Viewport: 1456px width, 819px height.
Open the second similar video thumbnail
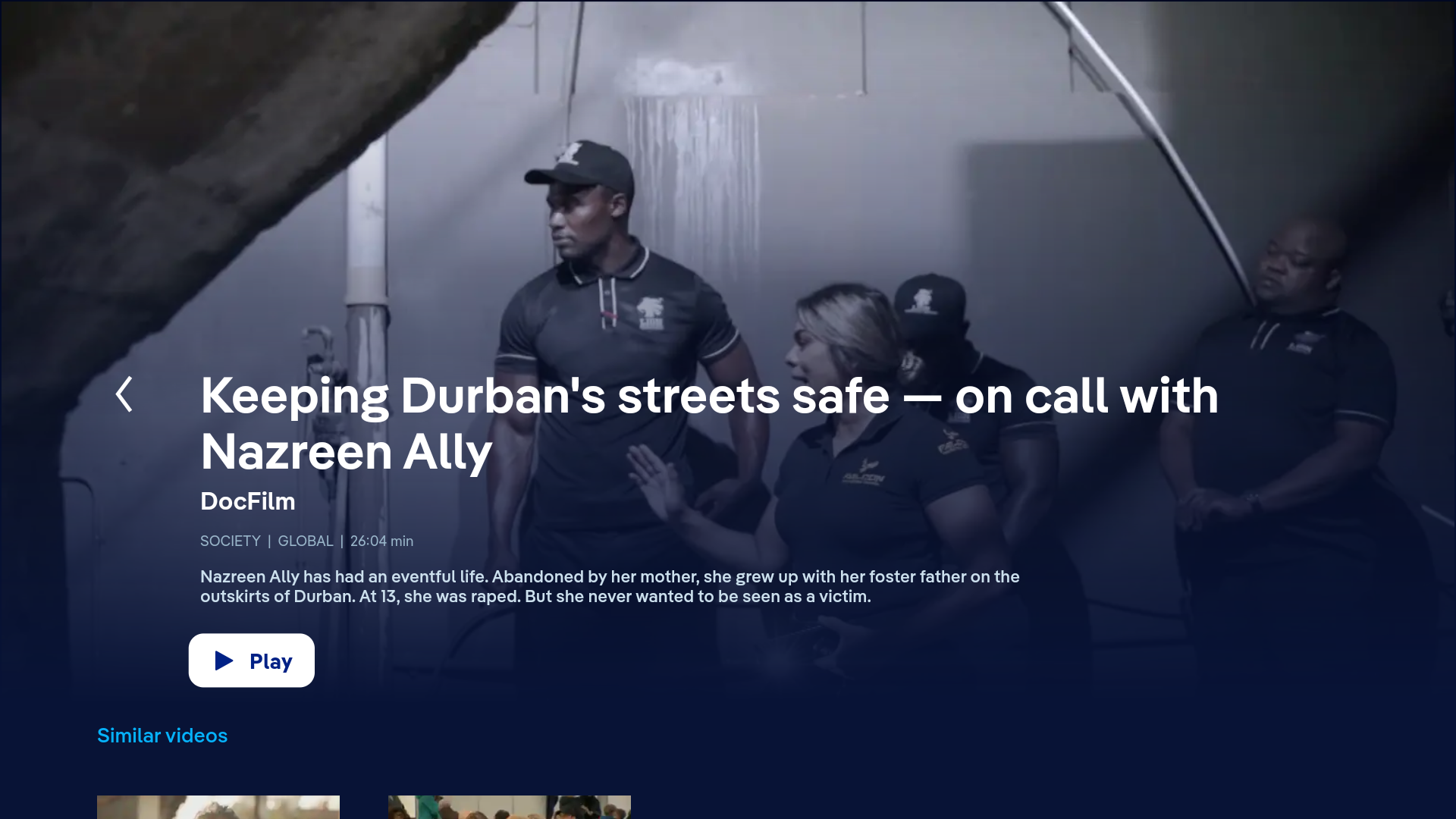pyautogui.click(x=510, y=807)
